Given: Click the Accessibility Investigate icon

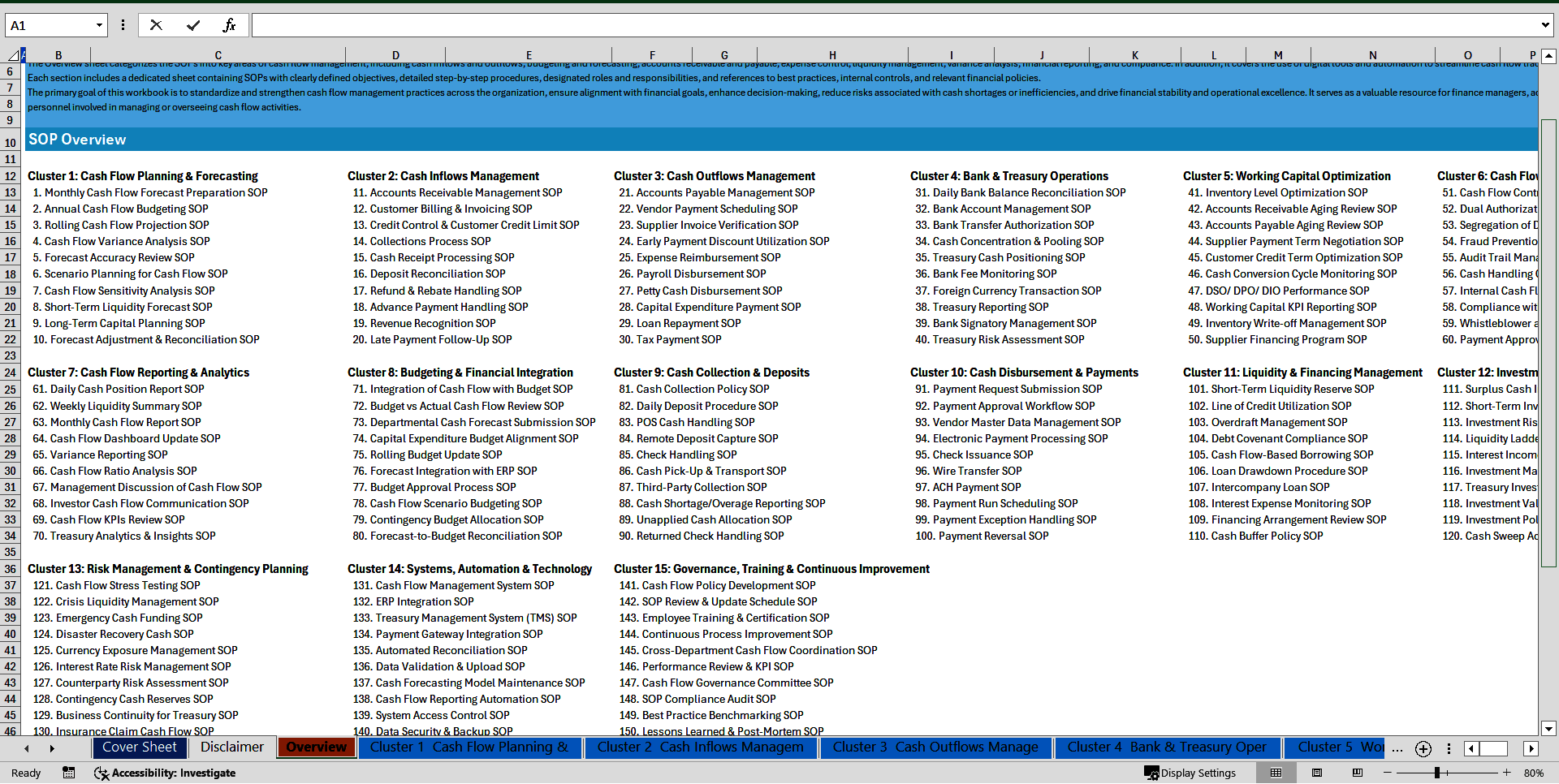Looking at the screenshot, I should (x=101, y=773).
